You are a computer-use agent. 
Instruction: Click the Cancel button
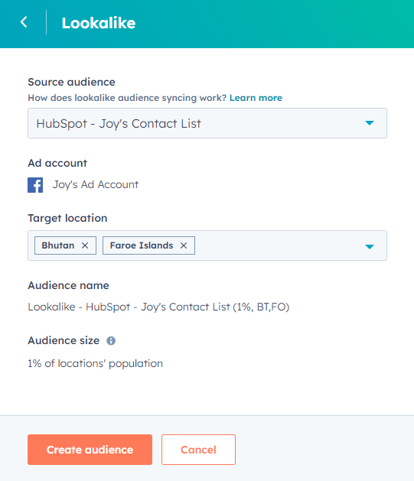(x=198, y=450)
